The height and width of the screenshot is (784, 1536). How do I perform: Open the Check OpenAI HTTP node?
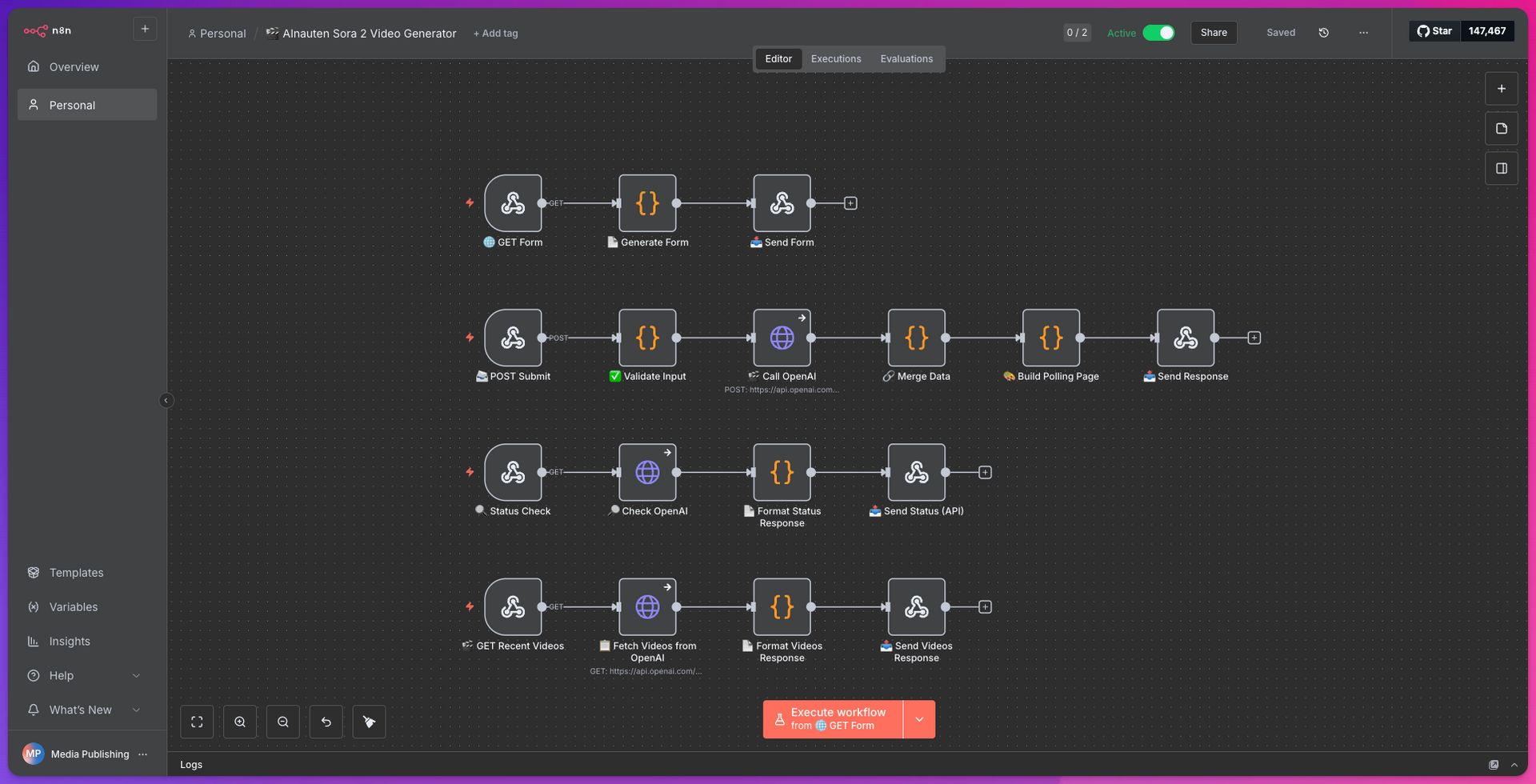[x=647, y=472]
